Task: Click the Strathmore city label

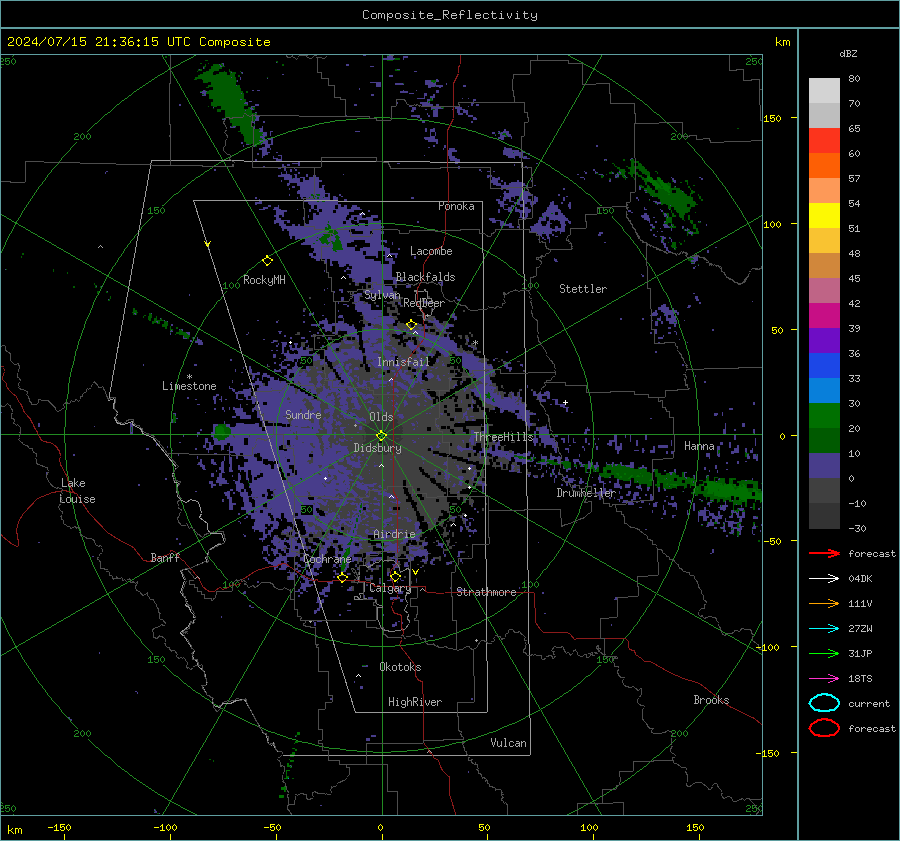Action: 486,592
